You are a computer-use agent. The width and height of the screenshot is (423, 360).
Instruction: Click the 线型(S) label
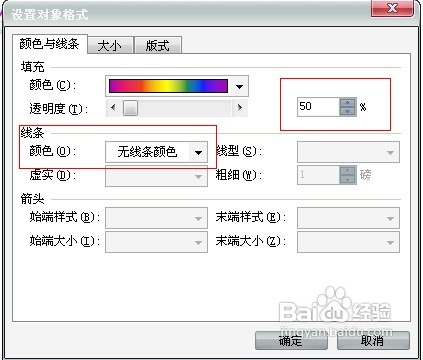coord(239,151)
